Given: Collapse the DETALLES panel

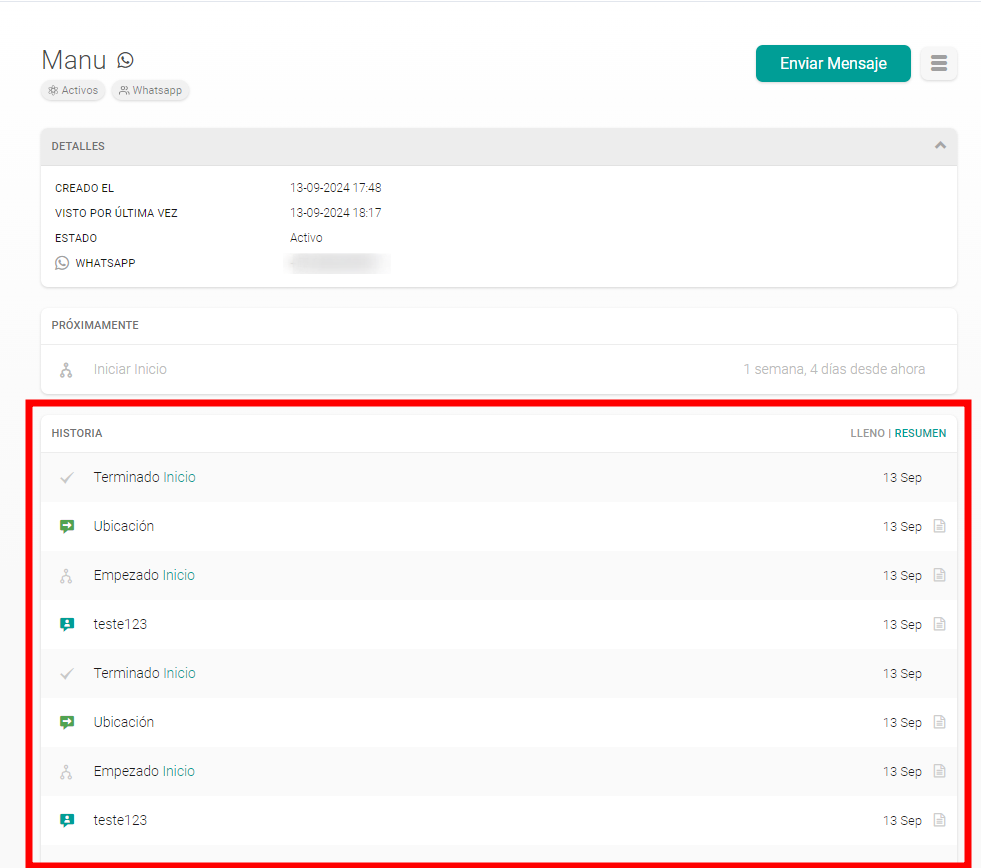Looking at the screenshot, I should tap(940, 145).
